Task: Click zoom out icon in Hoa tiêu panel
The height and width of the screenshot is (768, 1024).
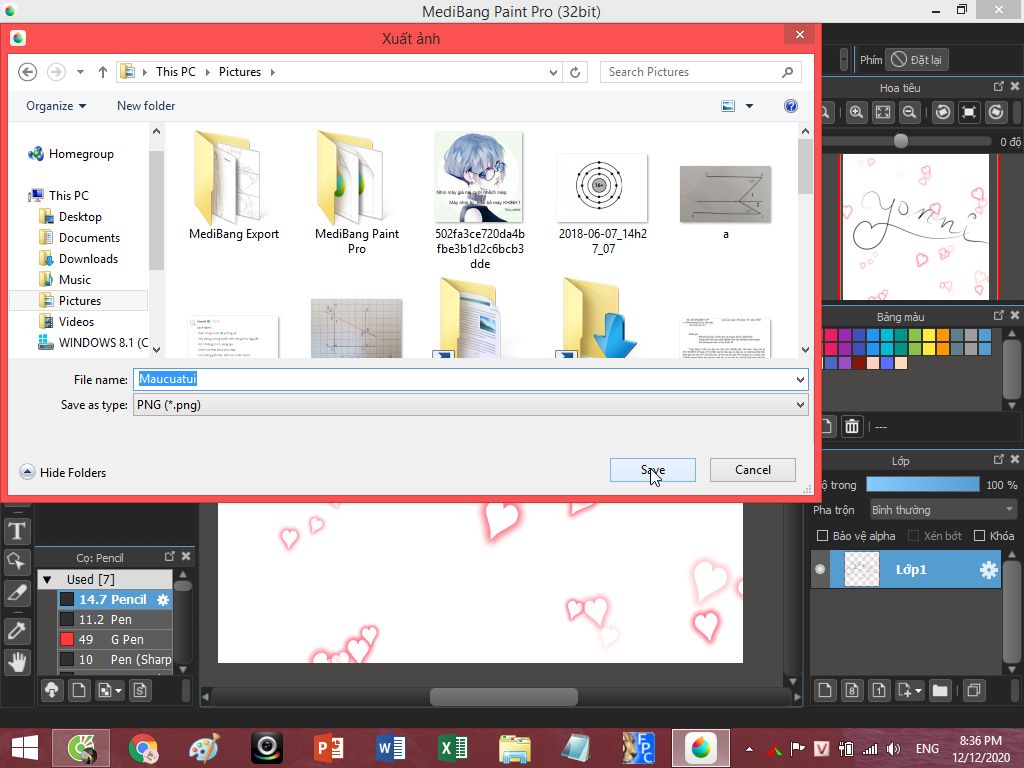Action: coord(909,112)
